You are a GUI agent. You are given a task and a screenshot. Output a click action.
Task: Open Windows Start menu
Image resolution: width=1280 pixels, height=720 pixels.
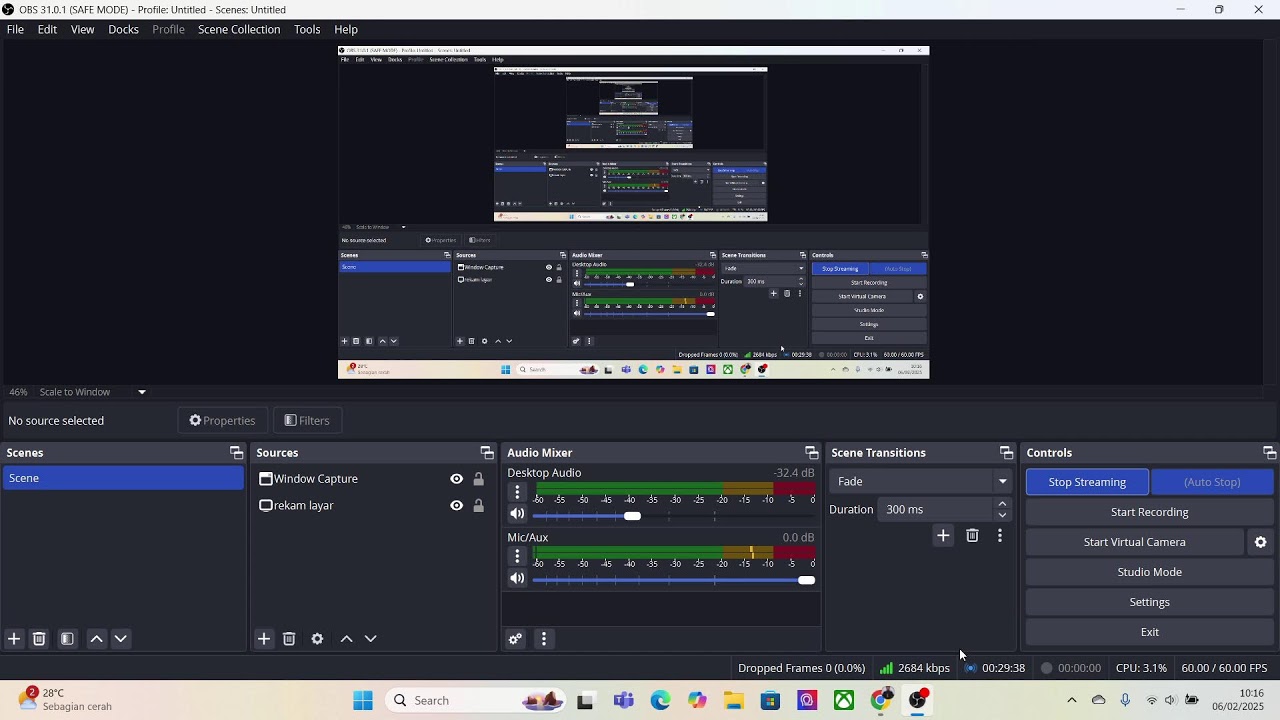tap(363, 700)
